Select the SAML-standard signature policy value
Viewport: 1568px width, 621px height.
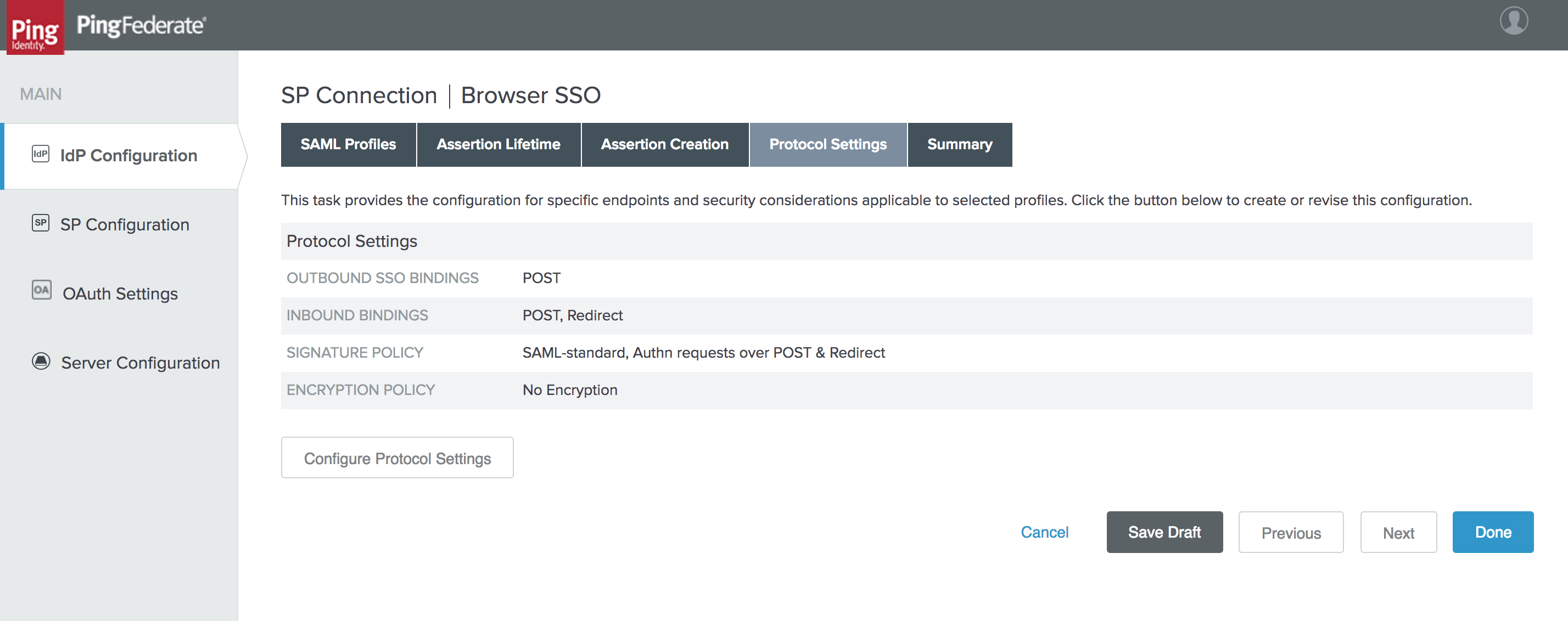(x=704, y=353)
